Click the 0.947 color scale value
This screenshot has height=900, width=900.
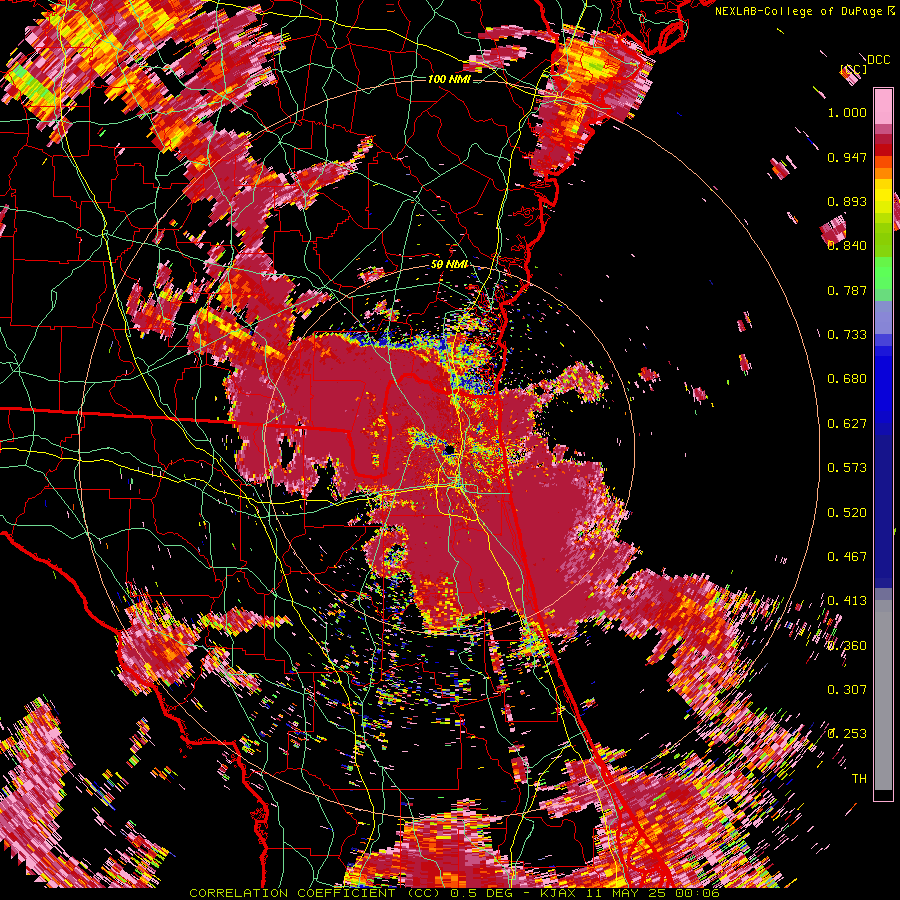[847, 157]
